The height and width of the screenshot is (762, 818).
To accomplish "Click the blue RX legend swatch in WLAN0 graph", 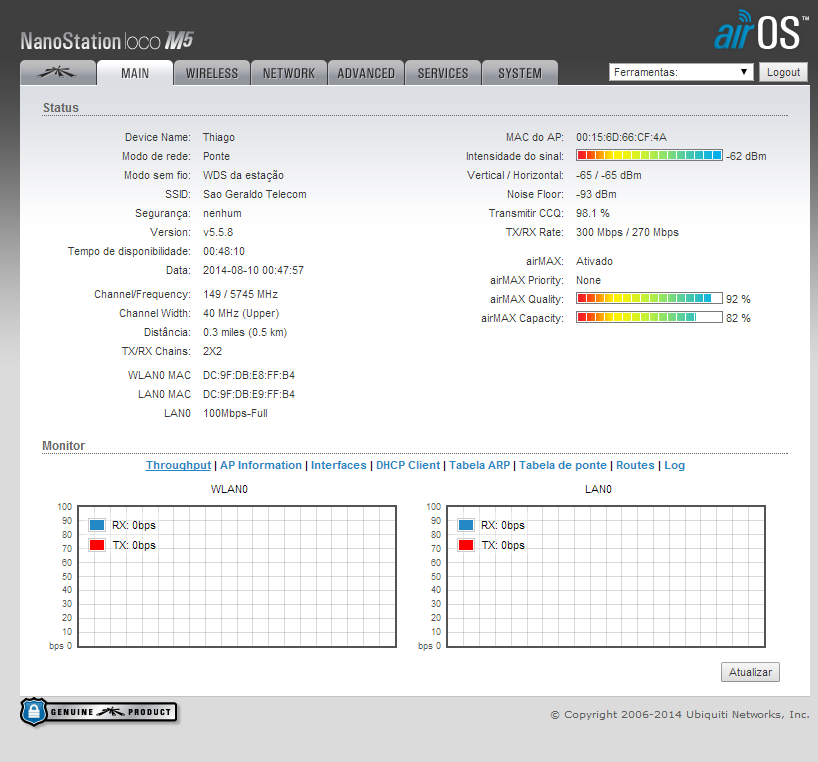I will [x=97, y=525].
